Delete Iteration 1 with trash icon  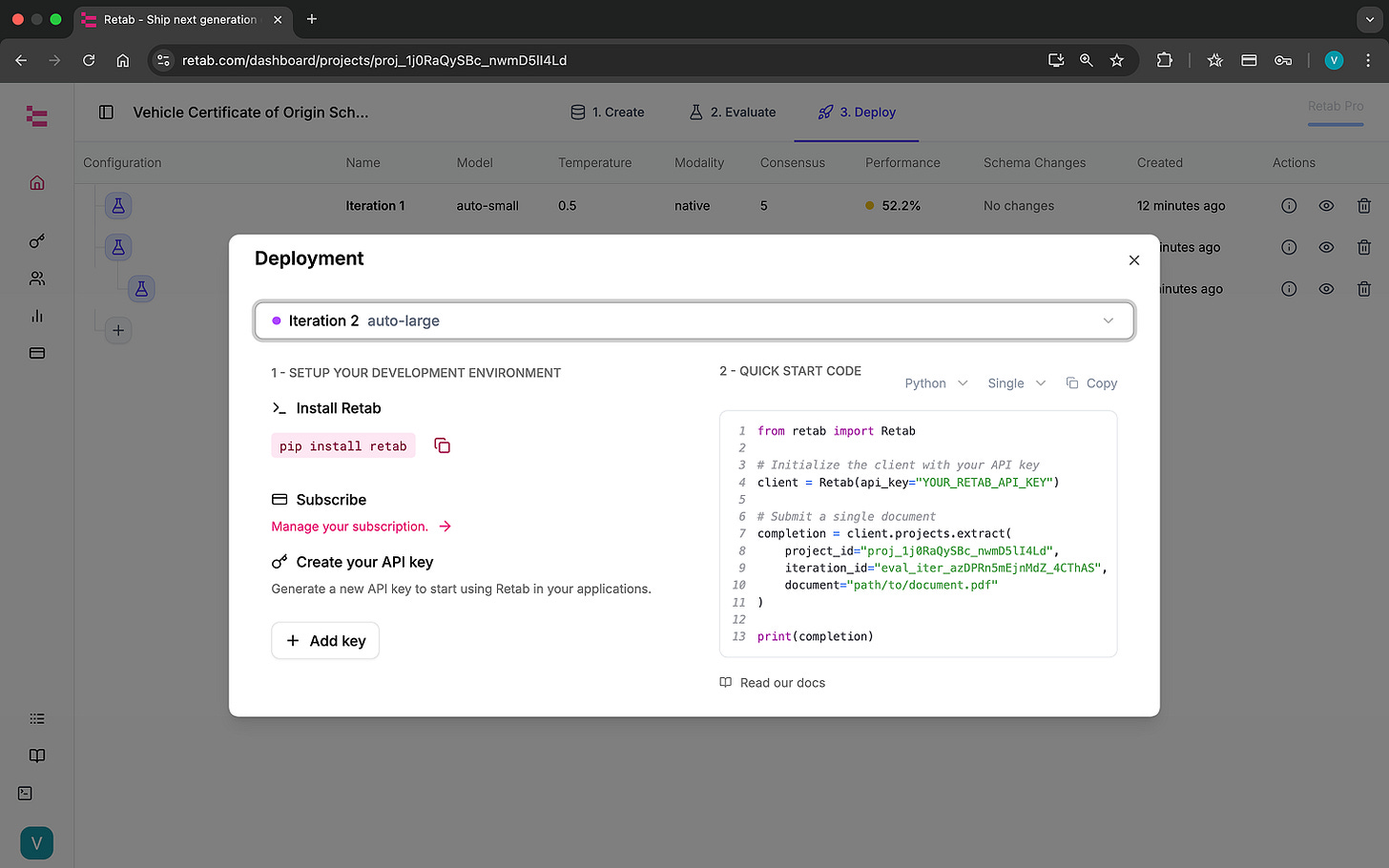[x=1364, y=205]
